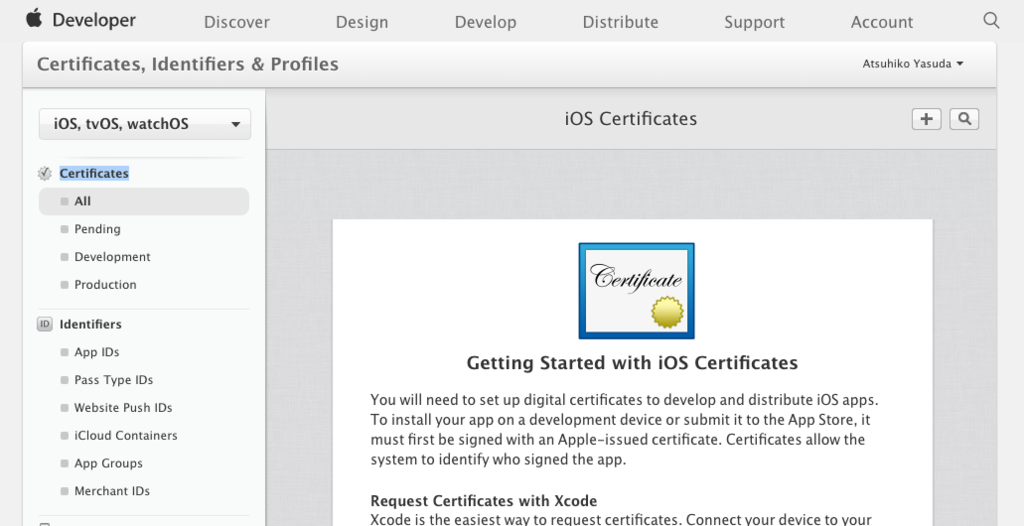The image size is (1024, 526).
Task: Open the Account navigation item
Action: 882,22
